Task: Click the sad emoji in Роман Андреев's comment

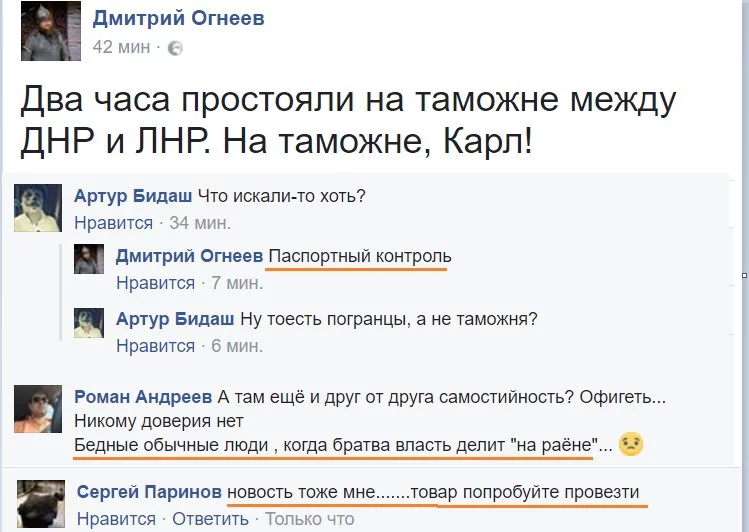Action: coord(630,445)
